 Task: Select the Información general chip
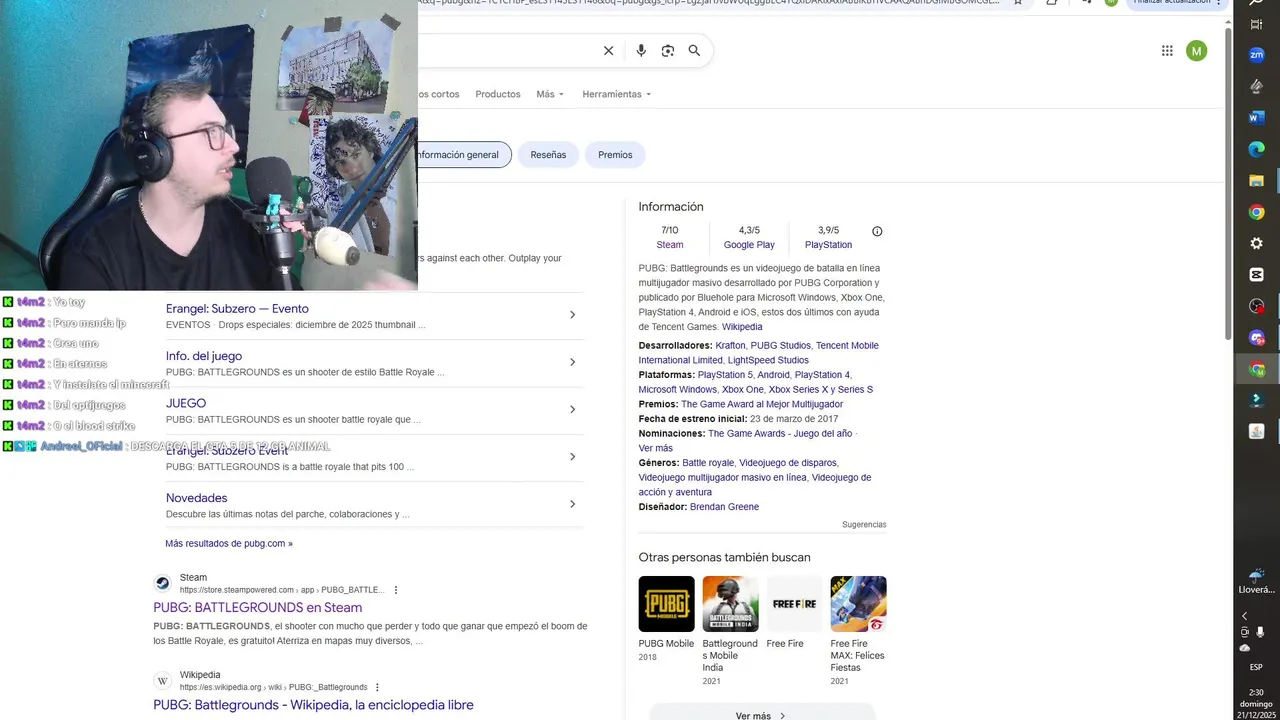(x=462, y=155)
